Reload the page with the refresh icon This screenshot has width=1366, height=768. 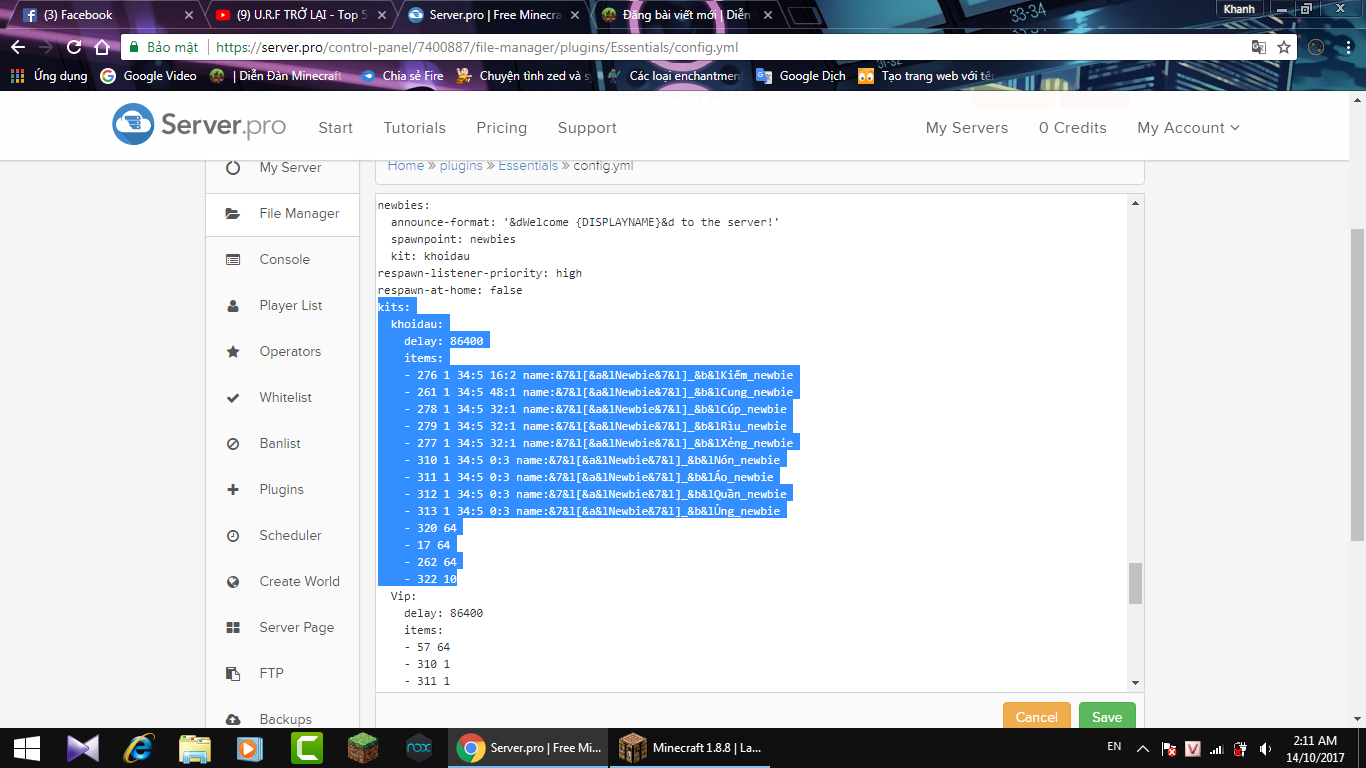pyautogui.click(x=74, y=47)
